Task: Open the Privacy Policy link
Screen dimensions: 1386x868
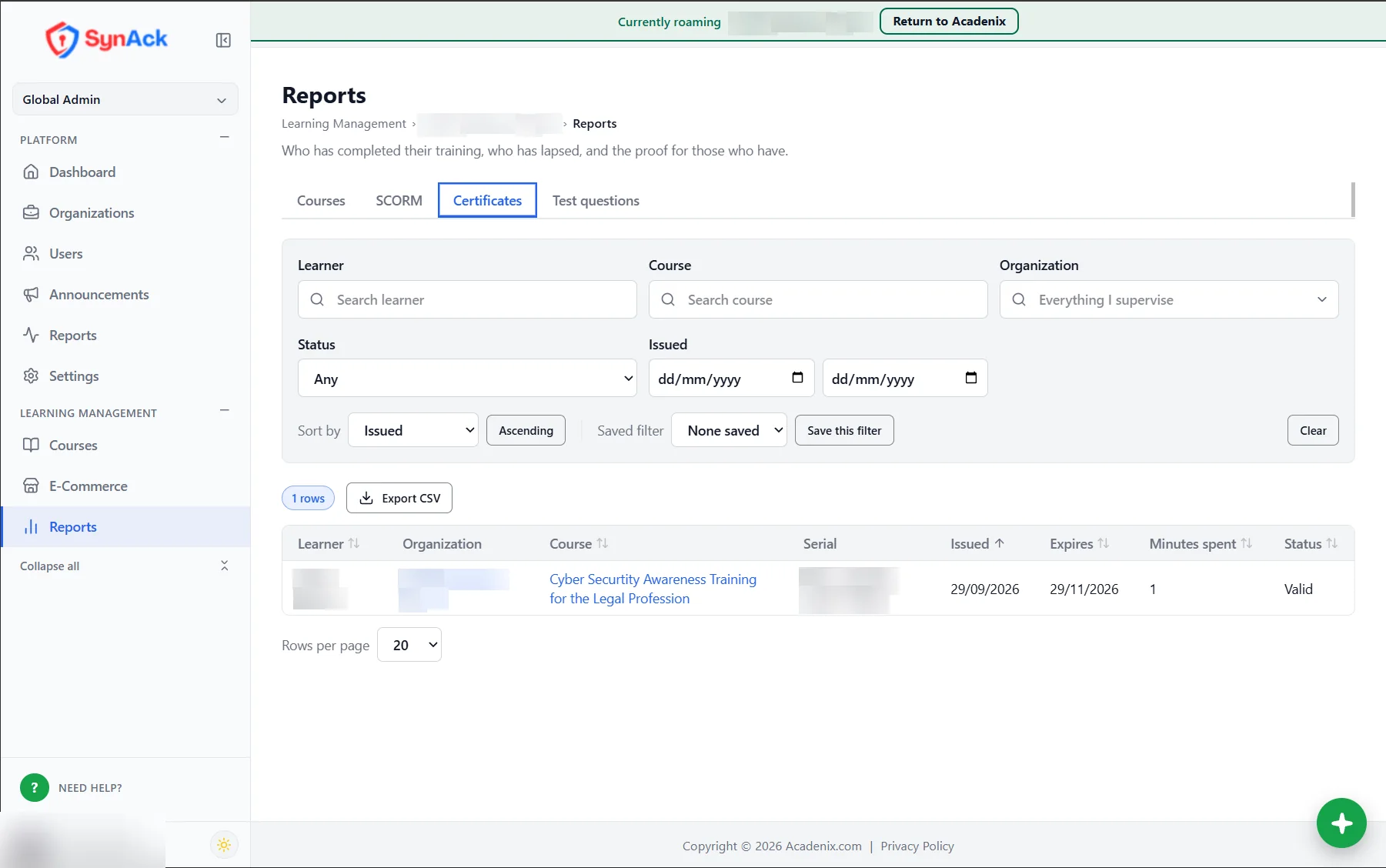Action: [917, 846]
